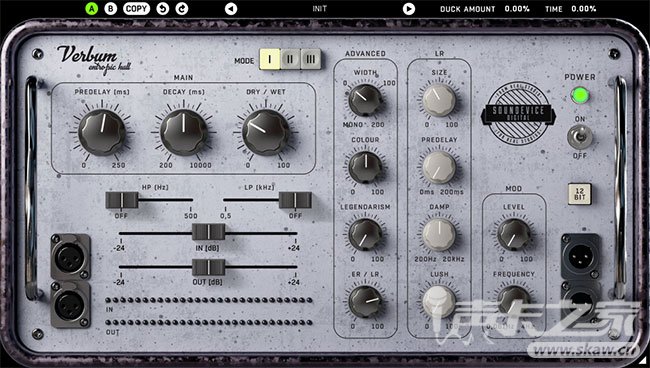
Task: Toggle the ON/OFF power switch
Action: click(x=580, y=137)
